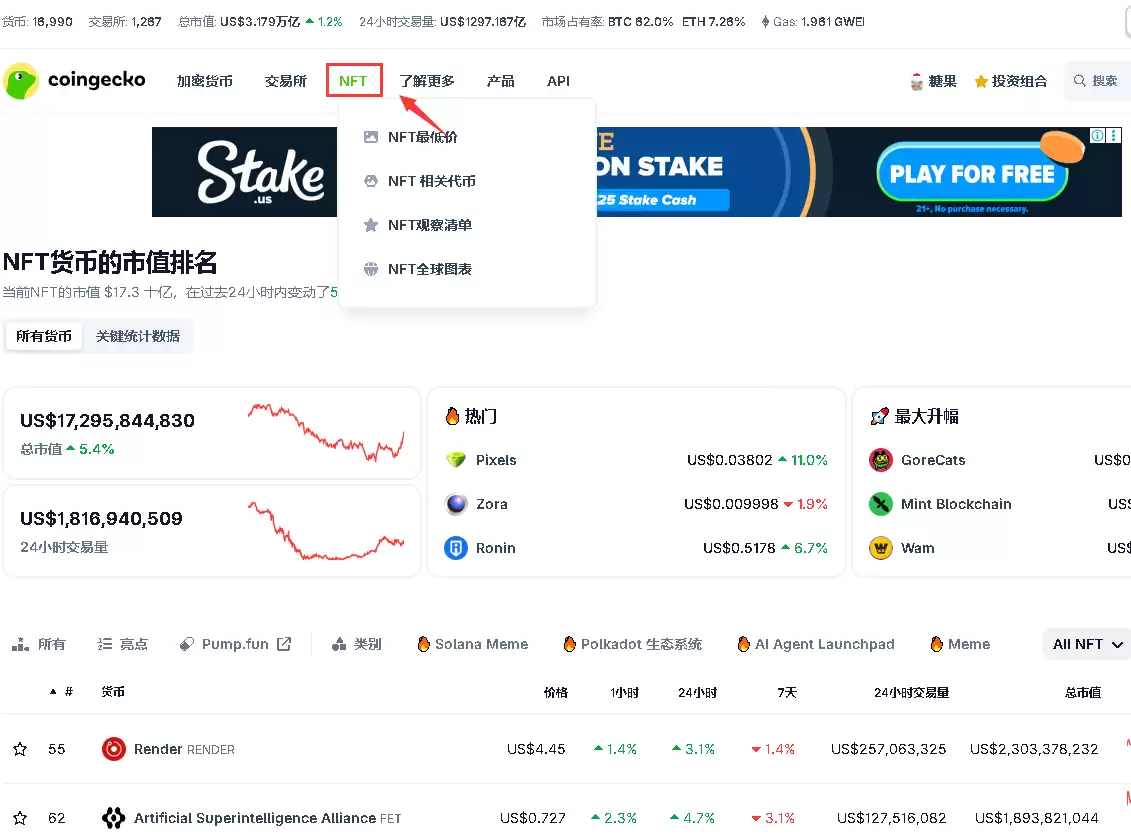Switch to the 关键统计数据 tab
The height and width of the screenshot is (836, 1131).
[x=136, y=336]
